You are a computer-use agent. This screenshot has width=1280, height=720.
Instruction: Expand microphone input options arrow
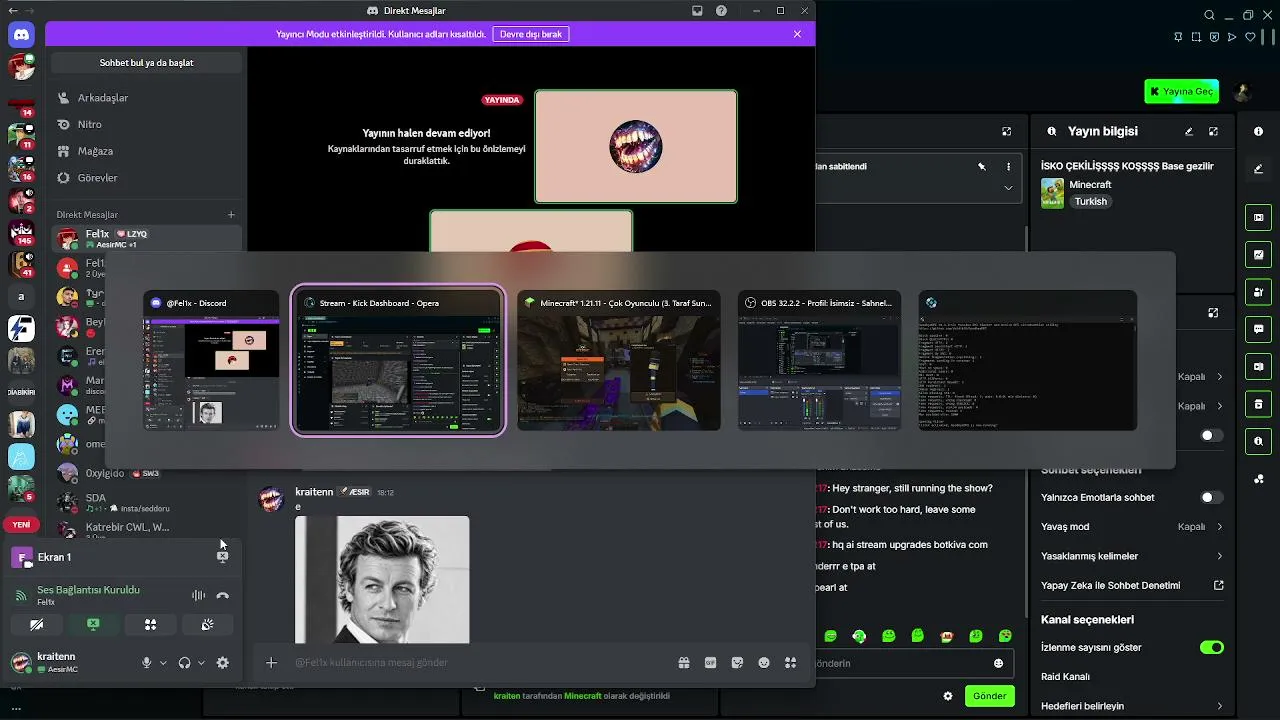coord(163,663)
